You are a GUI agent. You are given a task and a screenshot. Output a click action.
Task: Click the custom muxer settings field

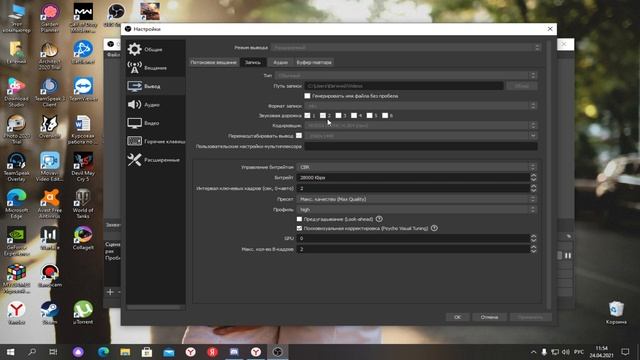coord(421,146)
